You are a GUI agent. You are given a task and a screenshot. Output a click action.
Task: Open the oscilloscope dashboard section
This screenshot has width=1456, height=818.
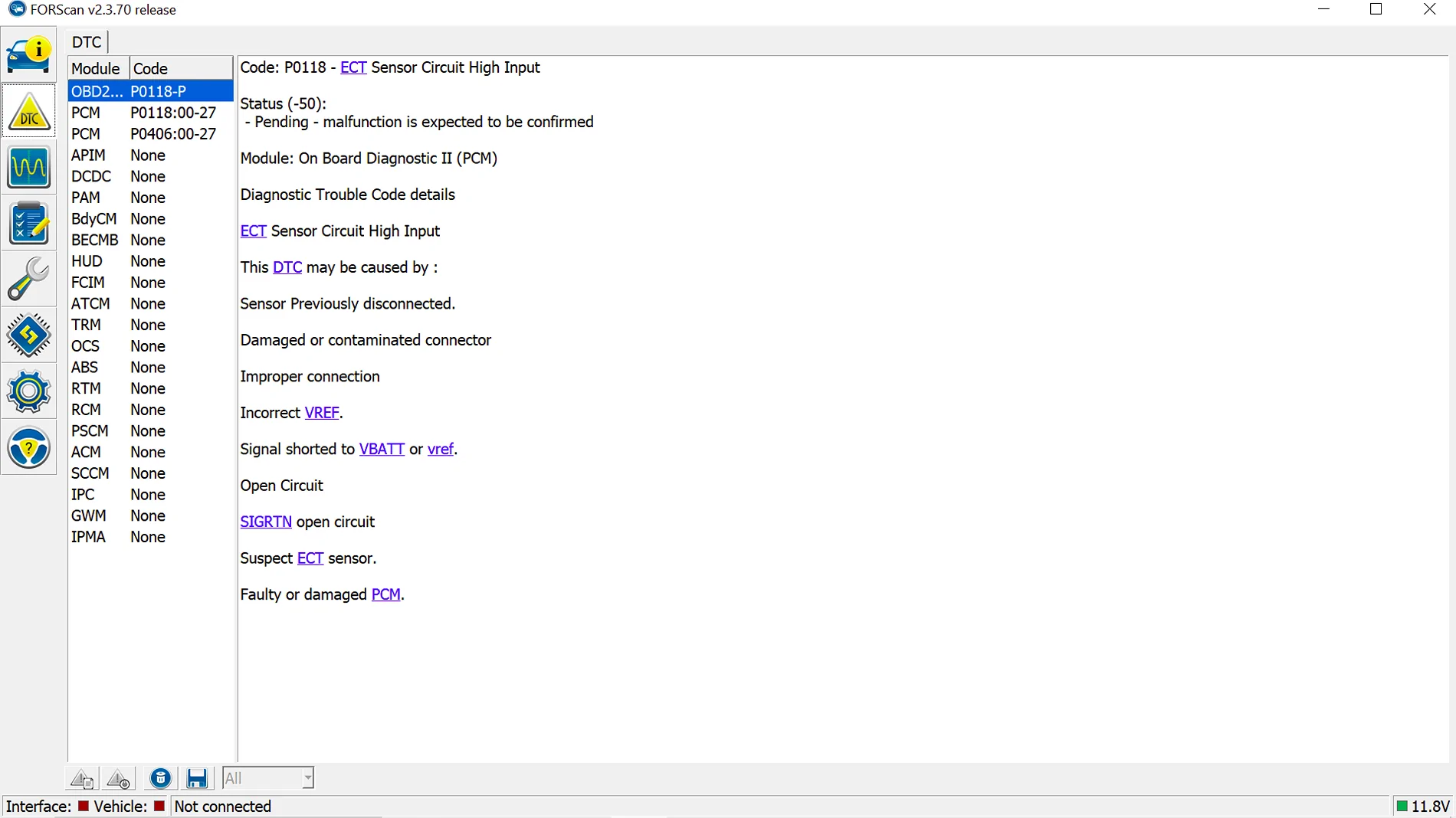(x=29, y=167)
